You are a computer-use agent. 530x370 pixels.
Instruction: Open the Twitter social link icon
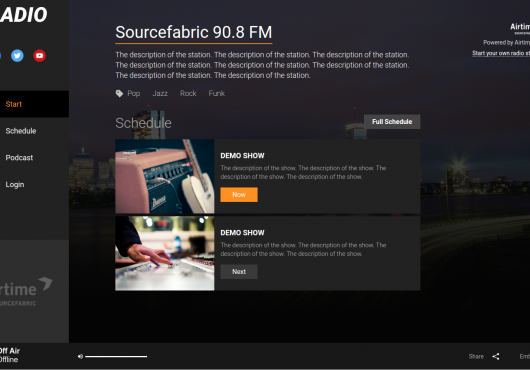(17, 55)
